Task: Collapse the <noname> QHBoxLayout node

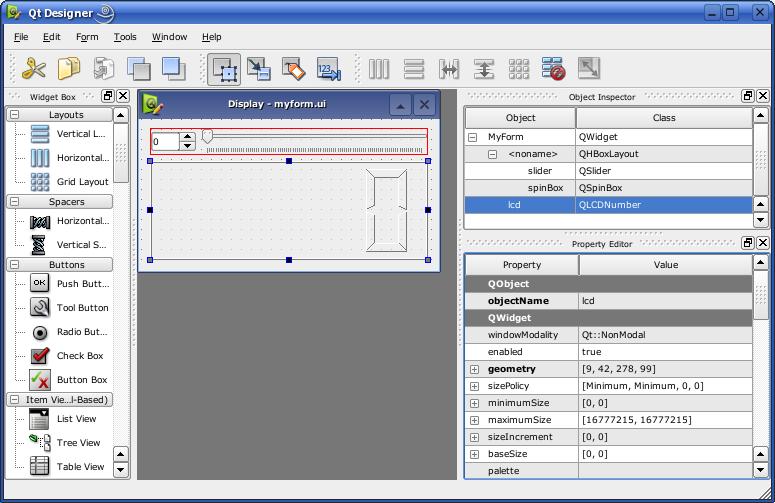Action: (x=492, y=154)
